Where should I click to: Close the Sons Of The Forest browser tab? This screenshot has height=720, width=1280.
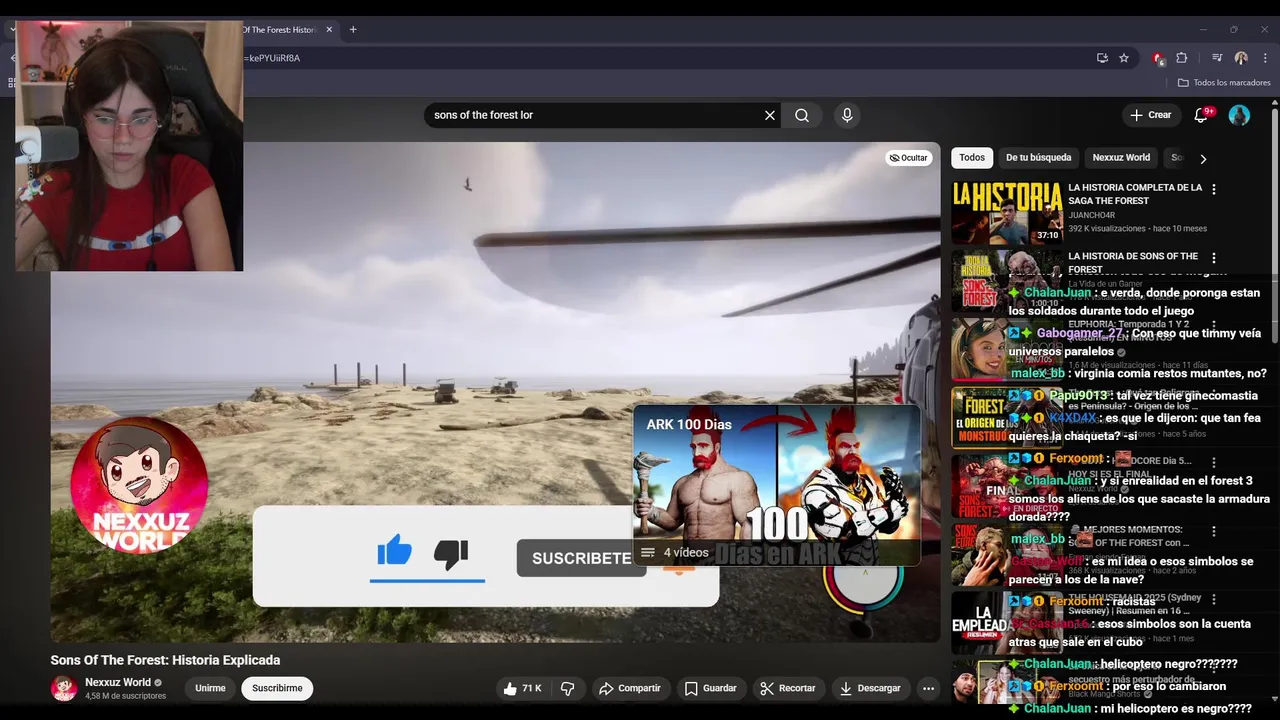(x=329, y=30)
